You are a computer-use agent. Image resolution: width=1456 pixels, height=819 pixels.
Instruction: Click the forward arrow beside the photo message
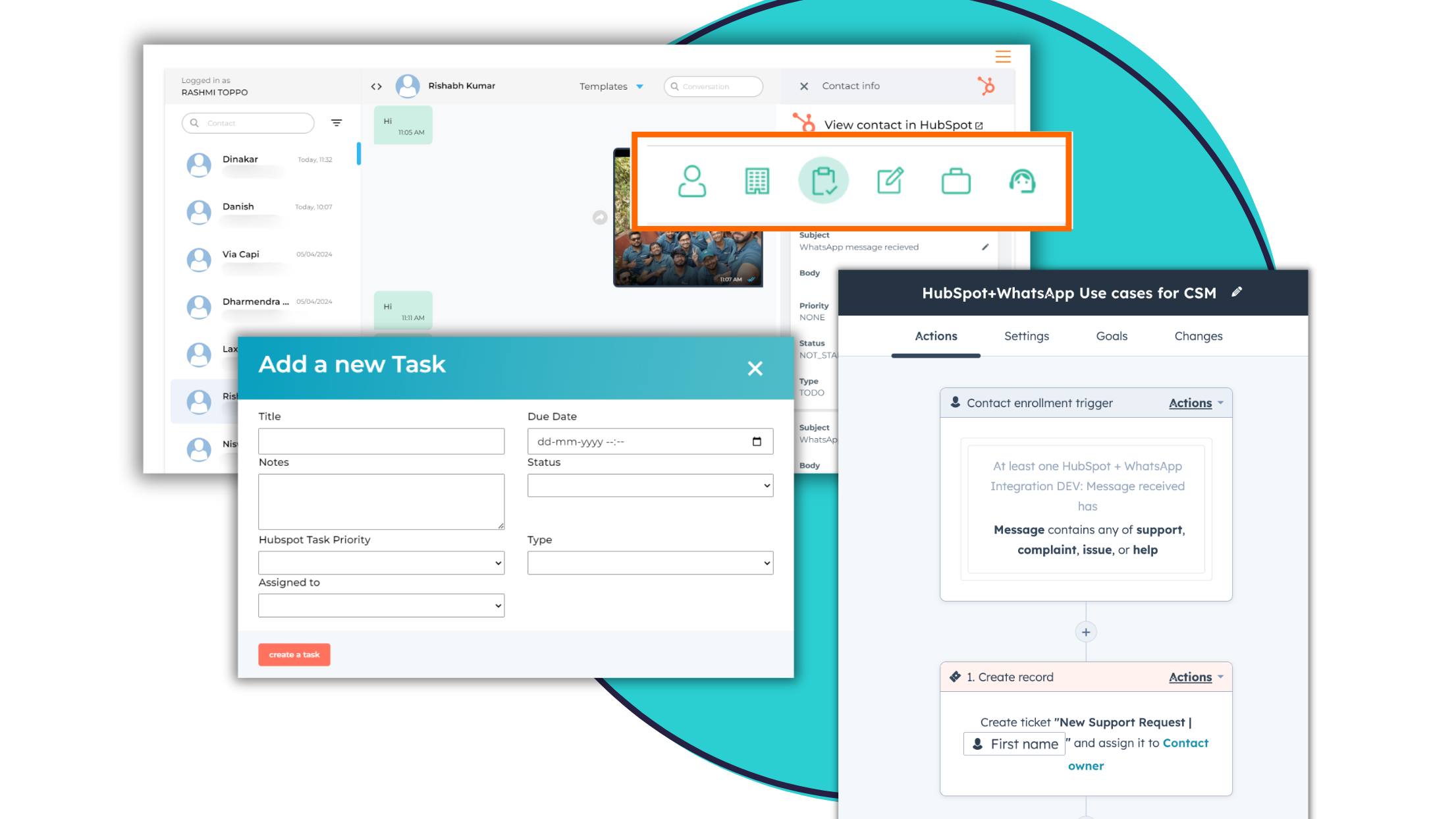tap(600, 217)
